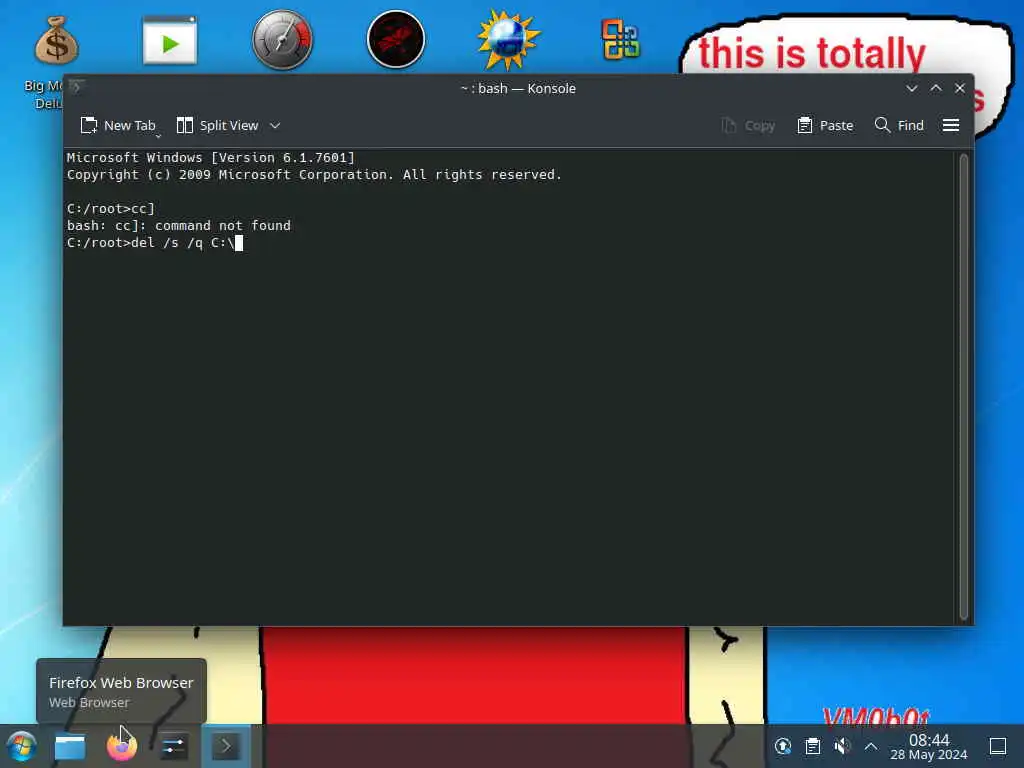Select the Konsole taskbar entry
This screenshot has width=1024, height=768.
(x=225, y=746)
